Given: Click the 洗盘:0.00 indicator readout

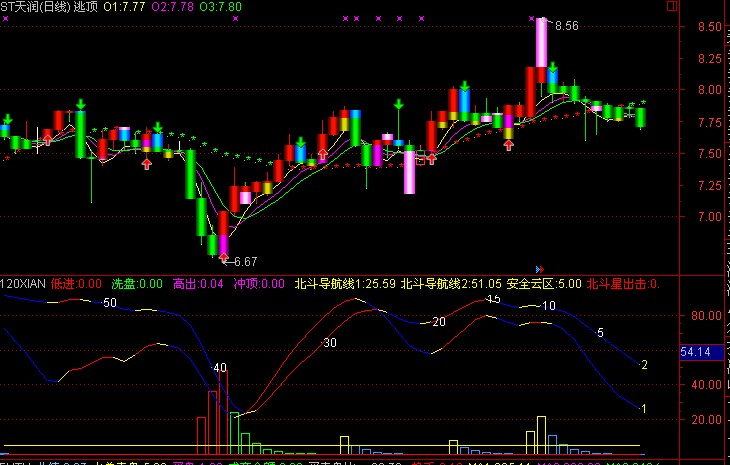Looking at the screenshot, I should (136, 284).
